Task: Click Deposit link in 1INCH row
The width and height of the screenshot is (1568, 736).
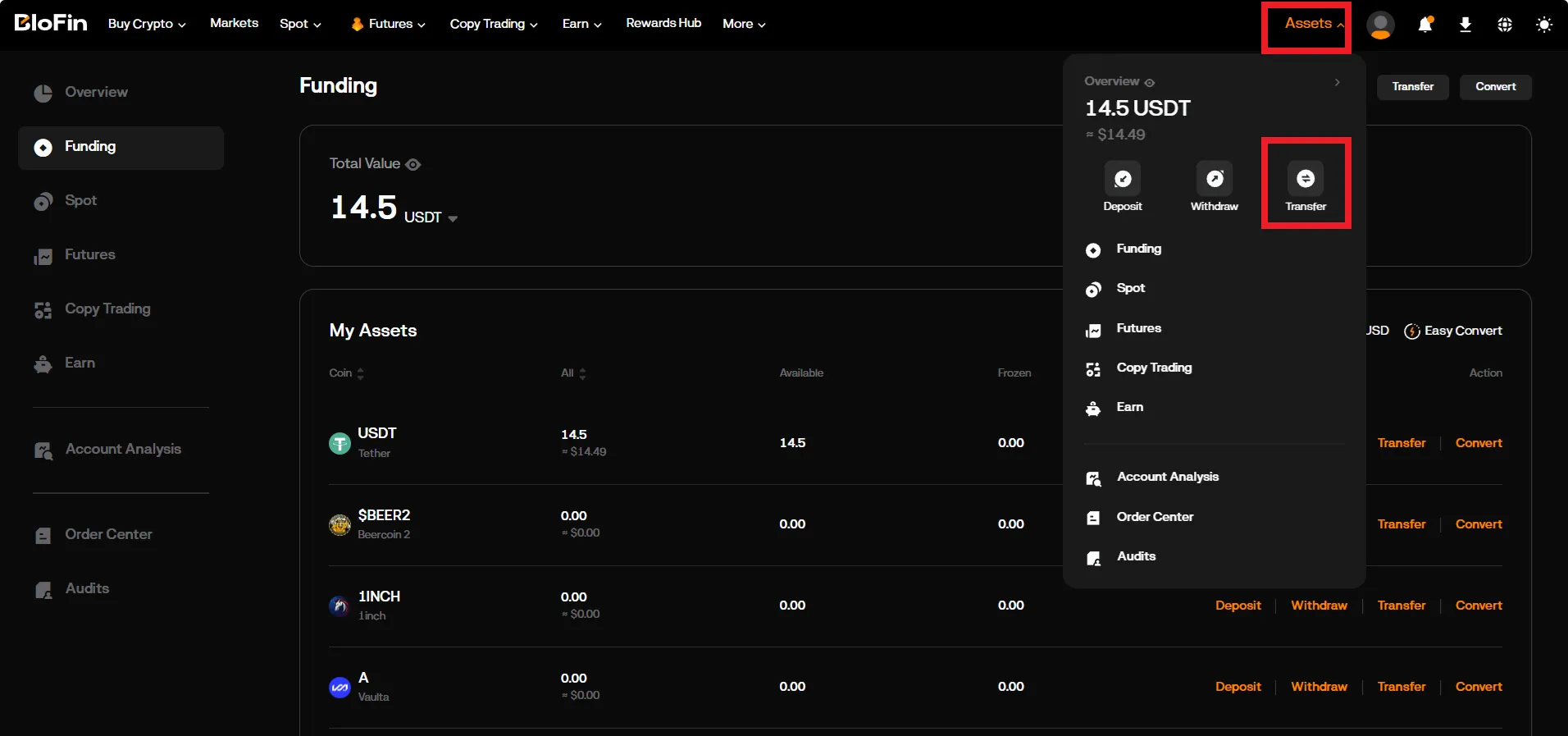Action: pyautogui.click(x=1238, y=606)
